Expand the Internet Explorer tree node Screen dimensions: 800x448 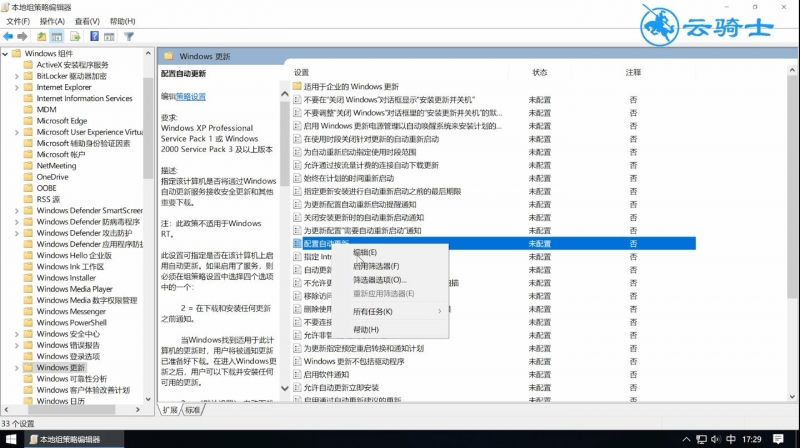point(17,87)
